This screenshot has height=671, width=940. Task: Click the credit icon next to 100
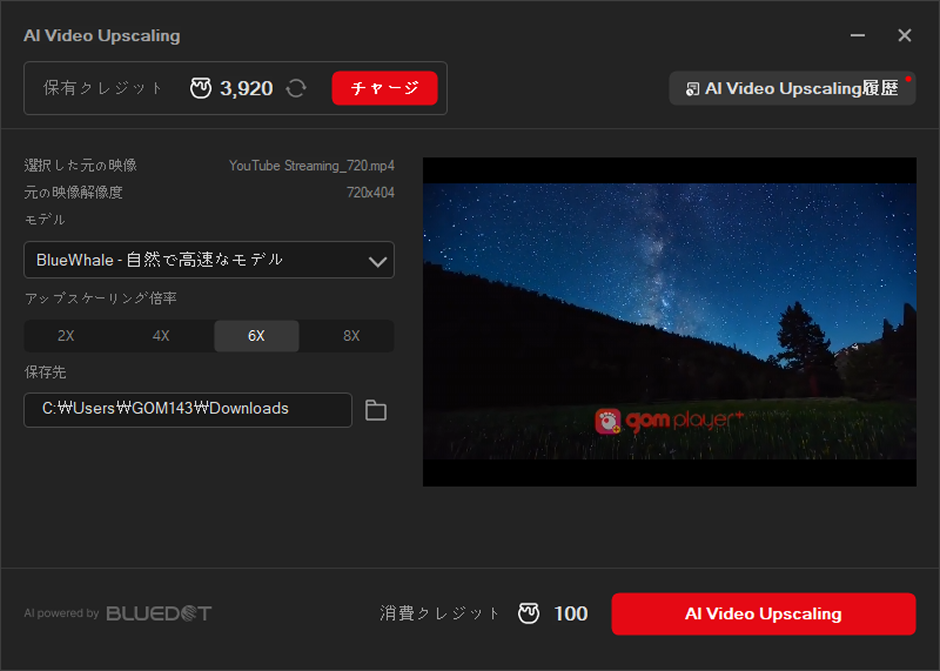529,614
